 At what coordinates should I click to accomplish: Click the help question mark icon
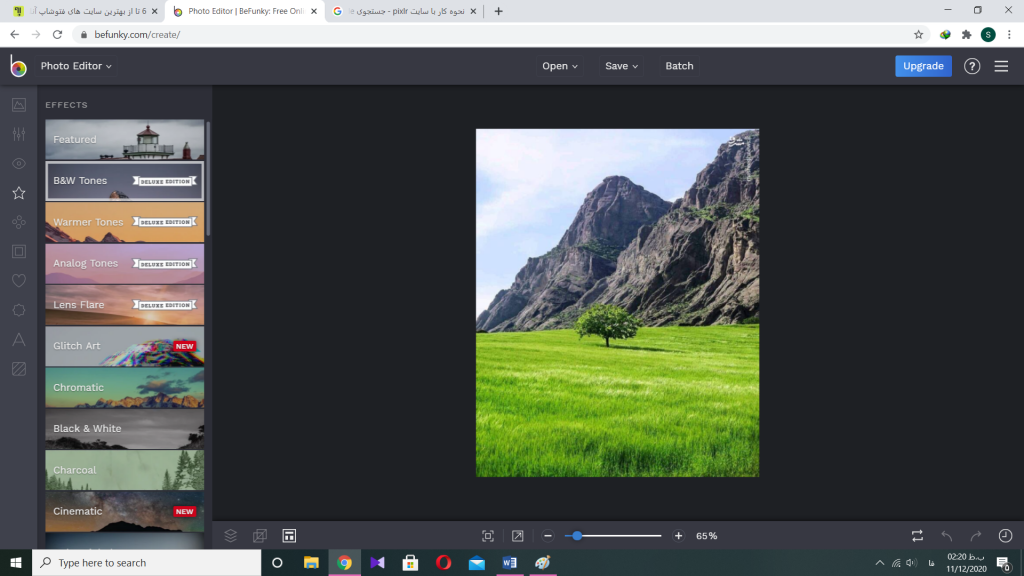click(x=972, y=66)
